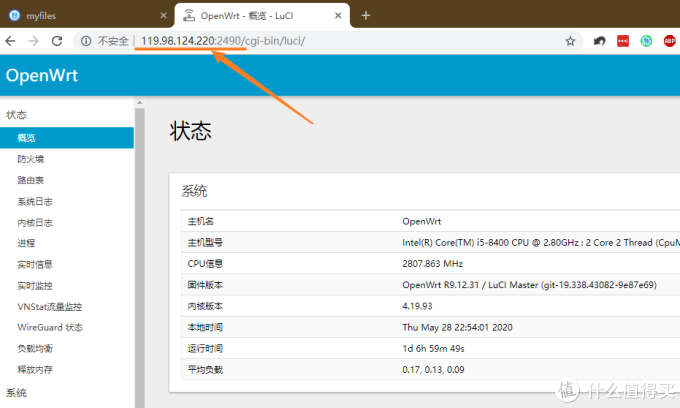This screenshot has width=680, height=408.
Task: Open 实时监控 in the sidebar
Action: pyautogui.click(x=35, y=286)
